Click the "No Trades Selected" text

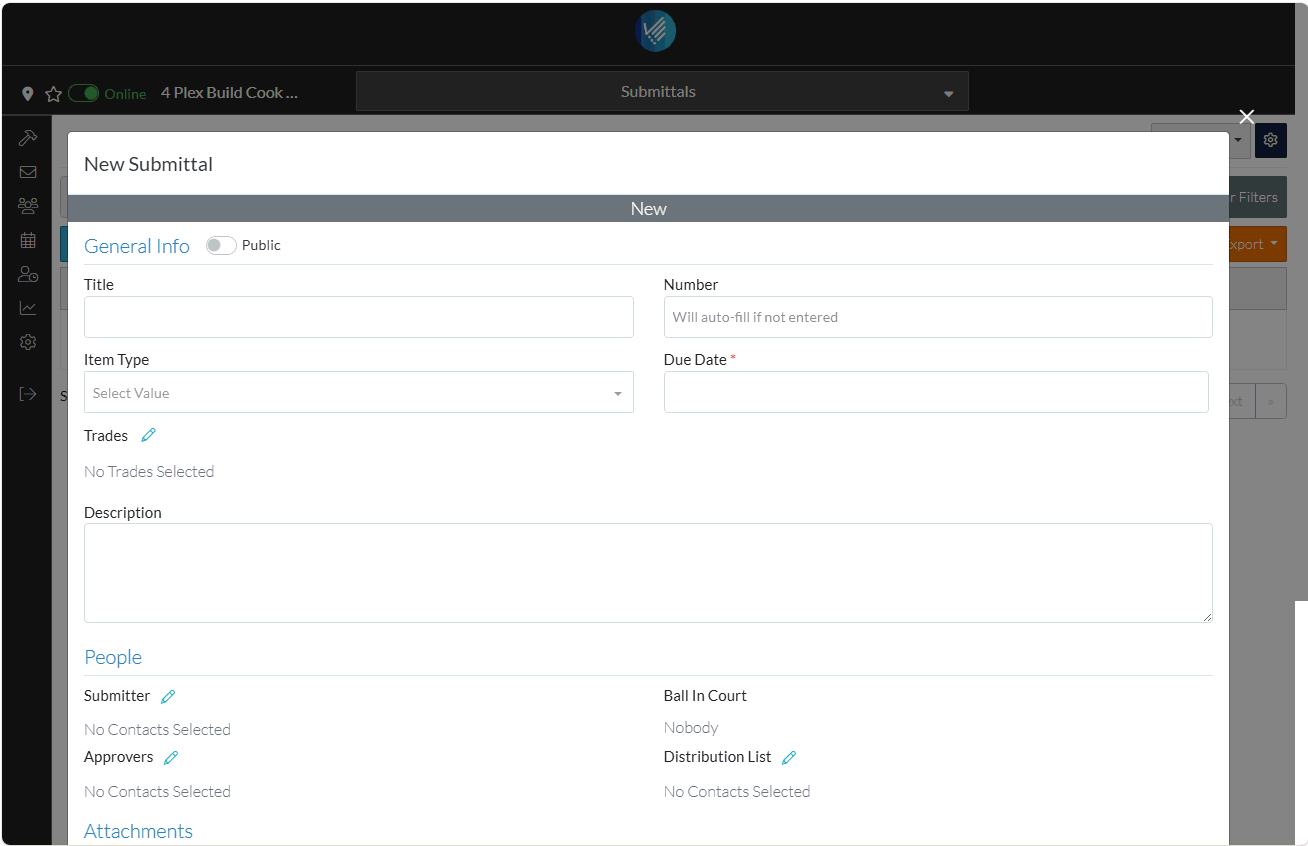tap(149, 471)
